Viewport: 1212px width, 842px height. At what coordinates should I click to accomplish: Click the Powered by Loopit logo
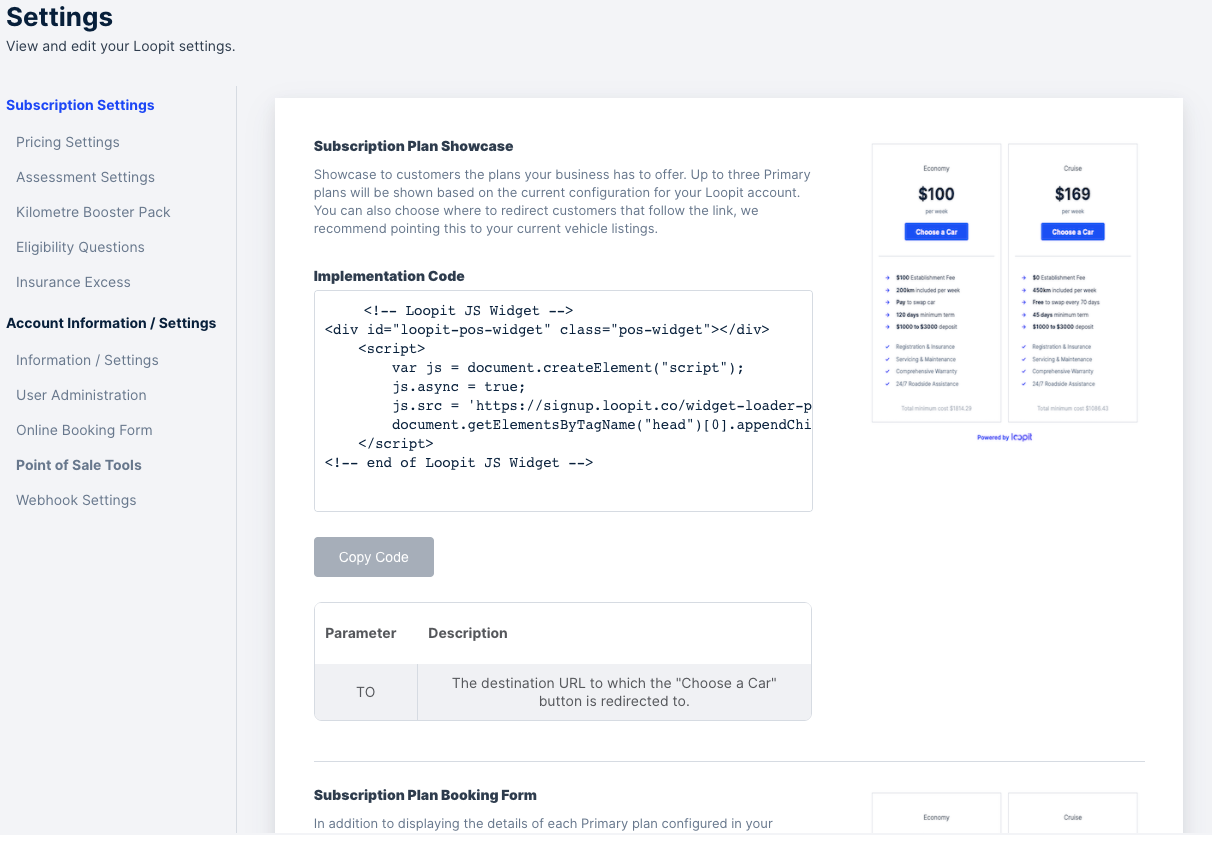click(1005, 437)
